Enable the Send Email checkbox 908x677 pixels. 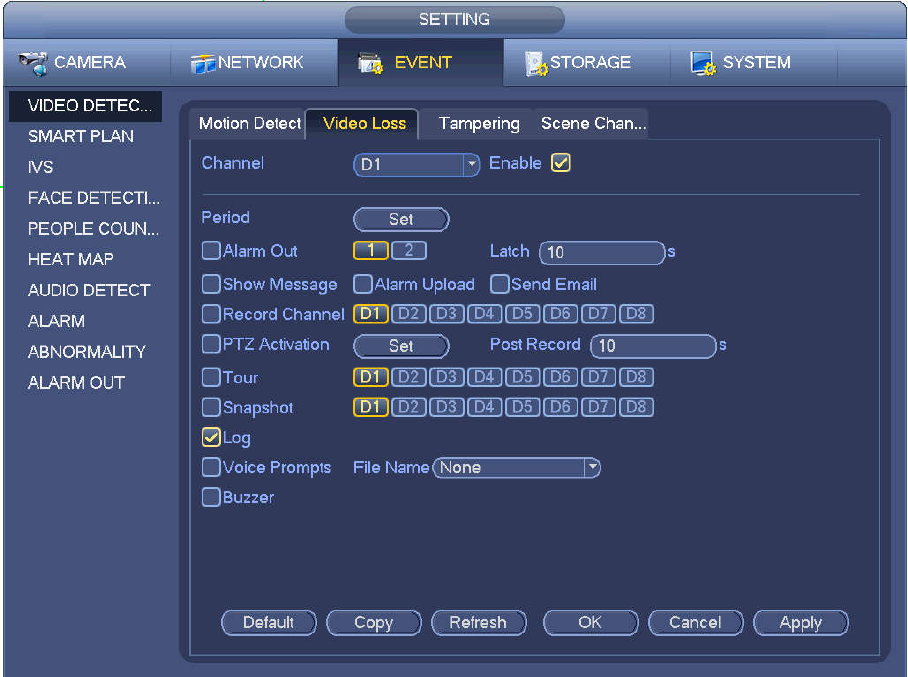(x=499, y=284)
